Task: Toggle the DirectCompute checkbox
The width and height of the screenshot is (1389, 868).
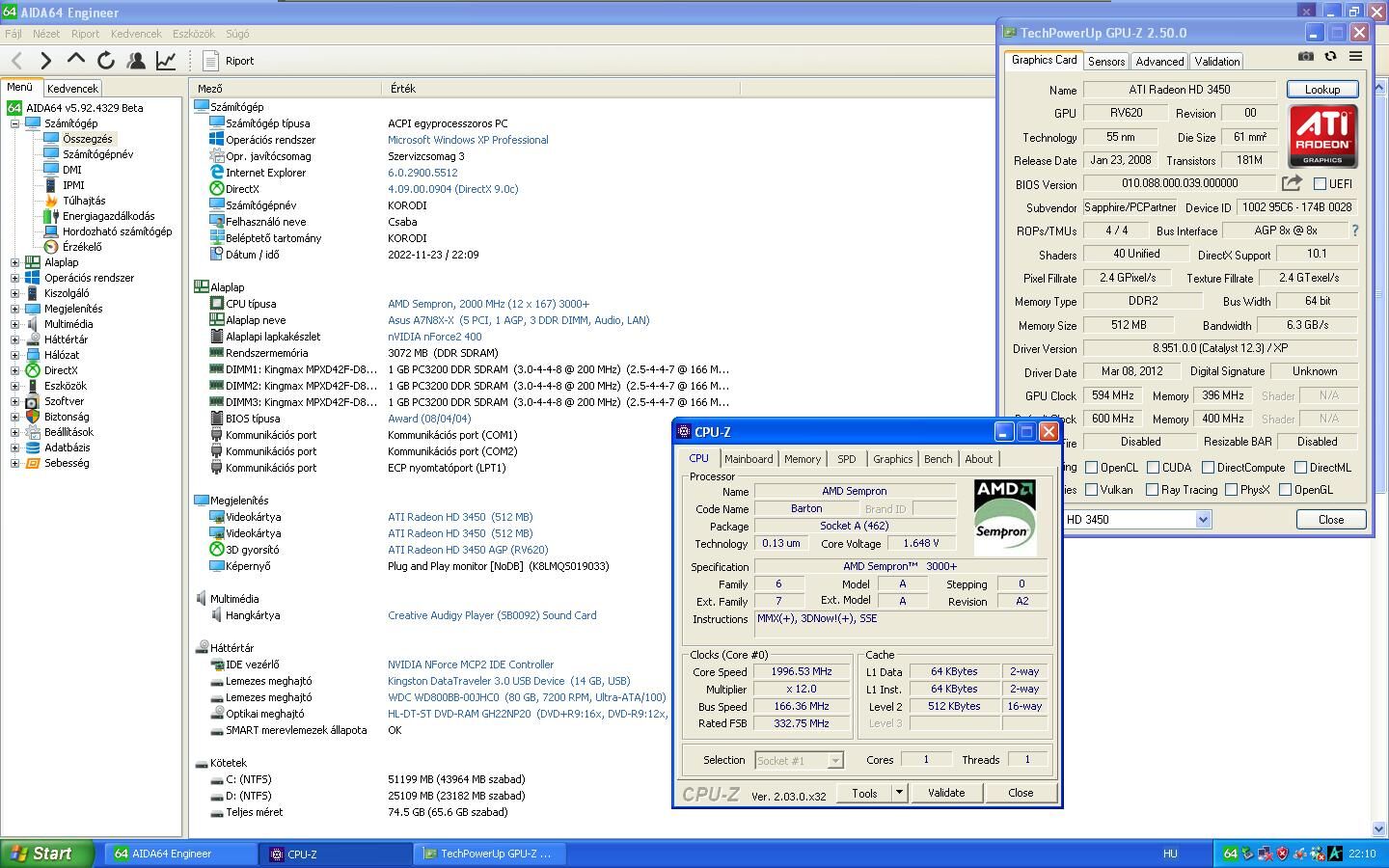Action: 1208,468
